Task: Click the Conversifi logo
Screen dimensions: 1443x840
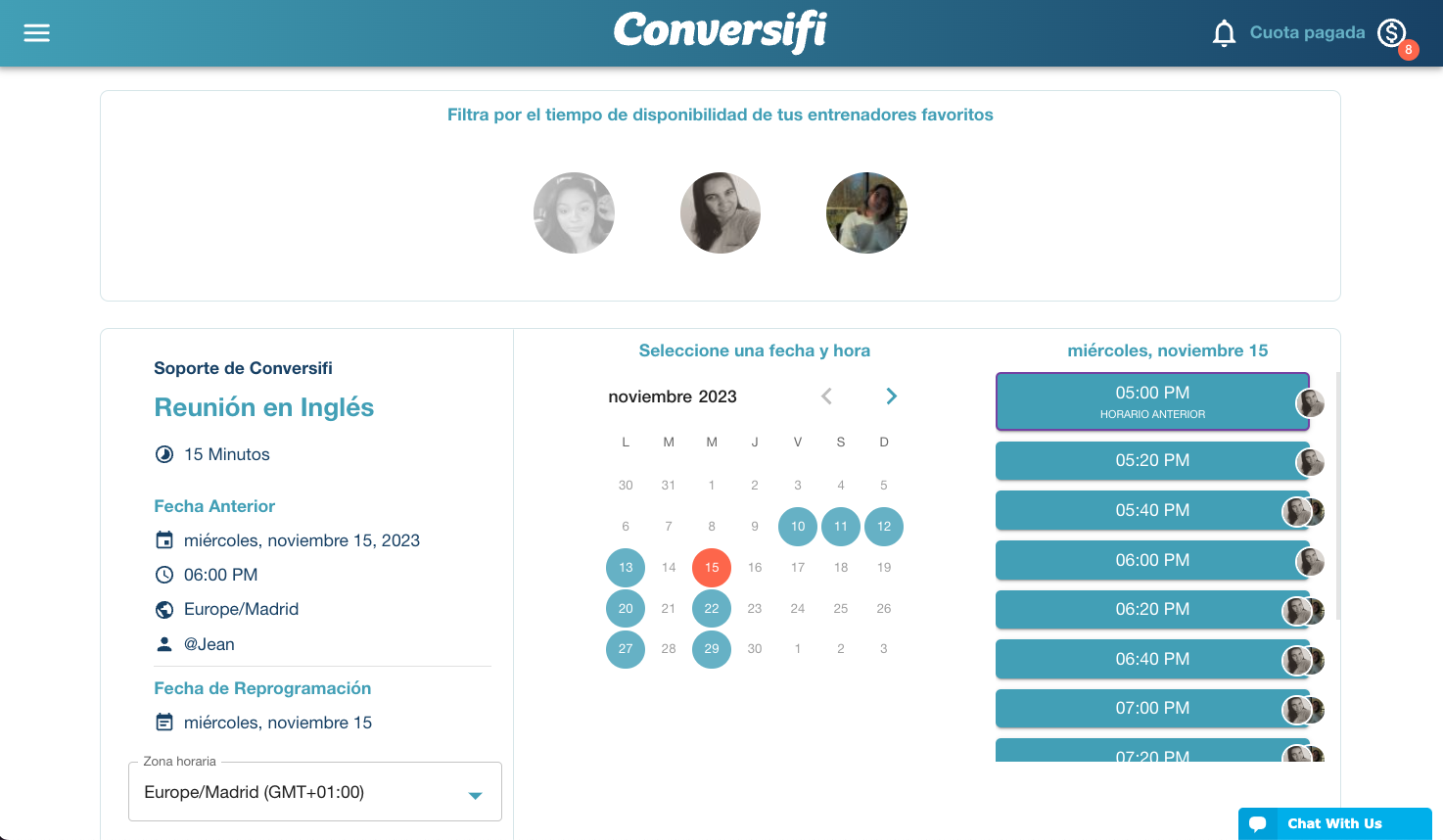Action: 721,31
